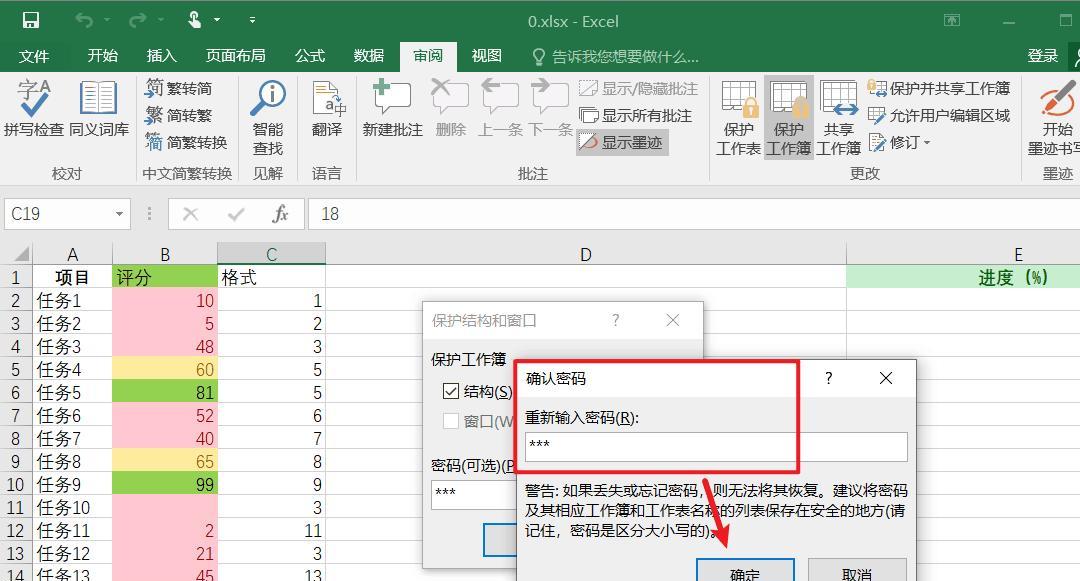Click cell containing 任务5
Screen dimensions: 1080x581
point(72,392)
